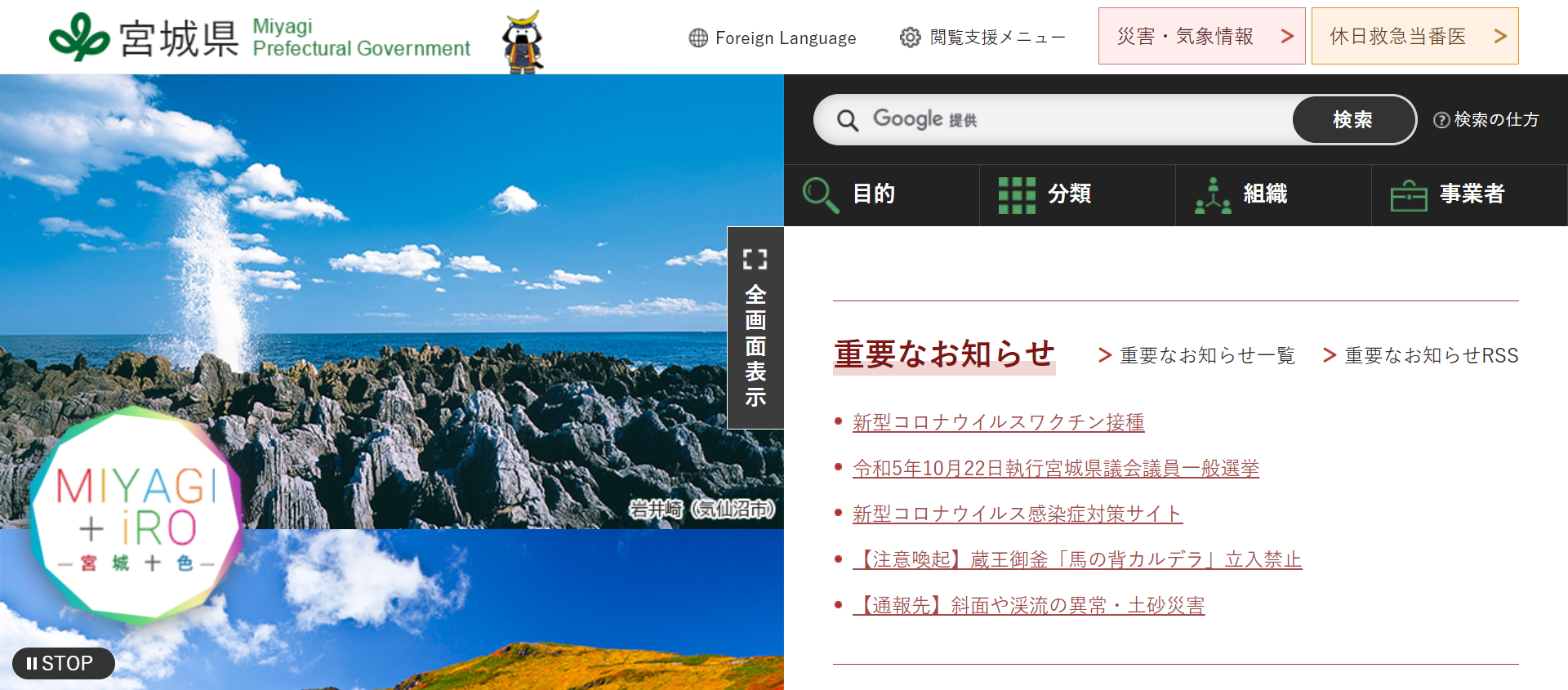Click the green grid icon for 分類

pyautogui.click(x=1017, y=195)
